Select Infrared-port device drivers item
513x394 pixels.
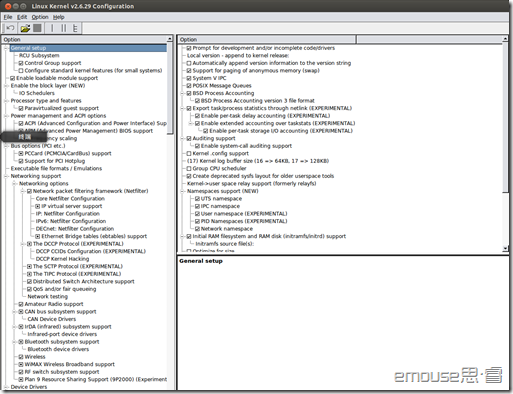62,334
